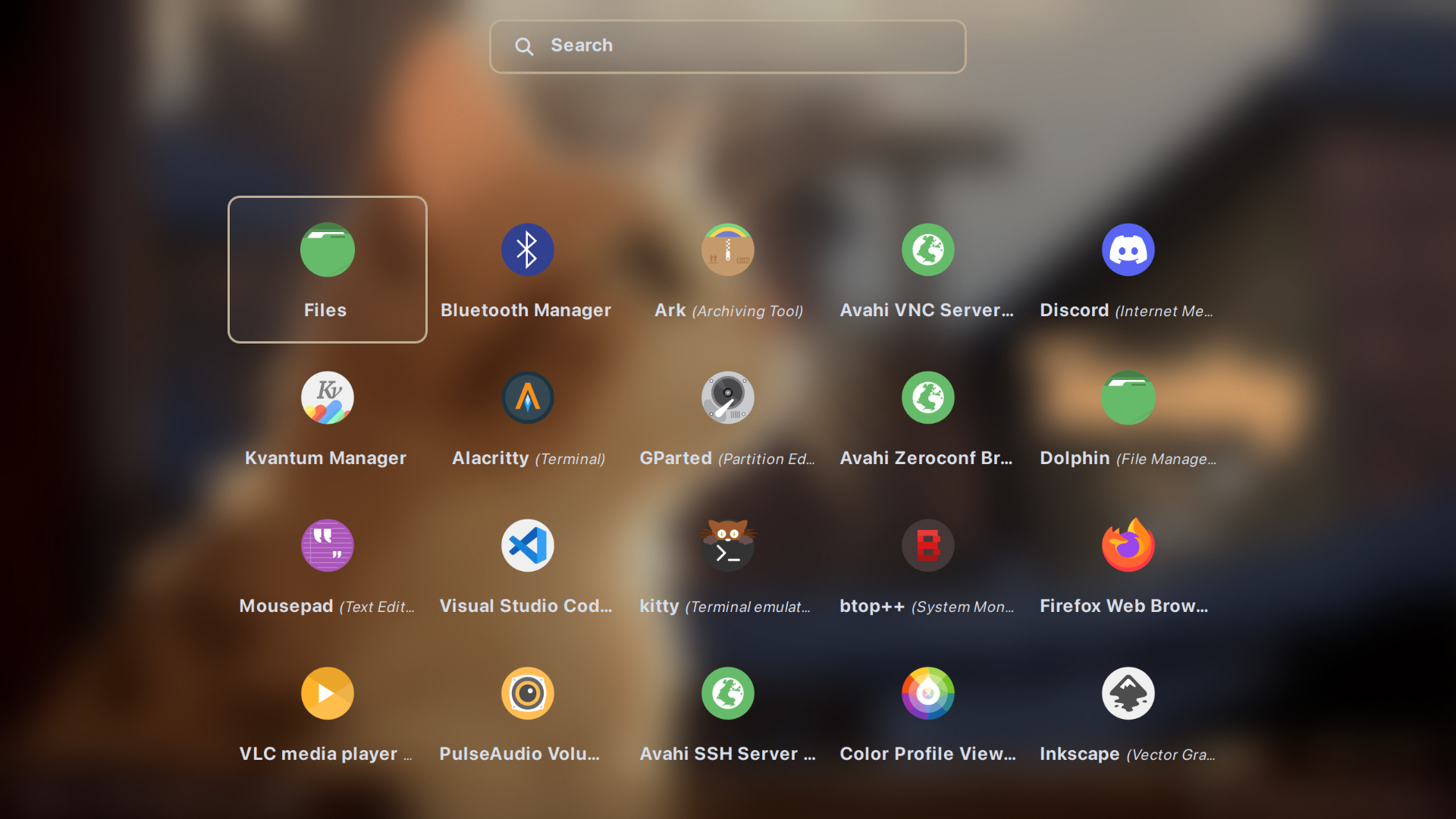Click the 'Bluetooth Manager' label text
1456x819 pixels.
coord(526,310)
